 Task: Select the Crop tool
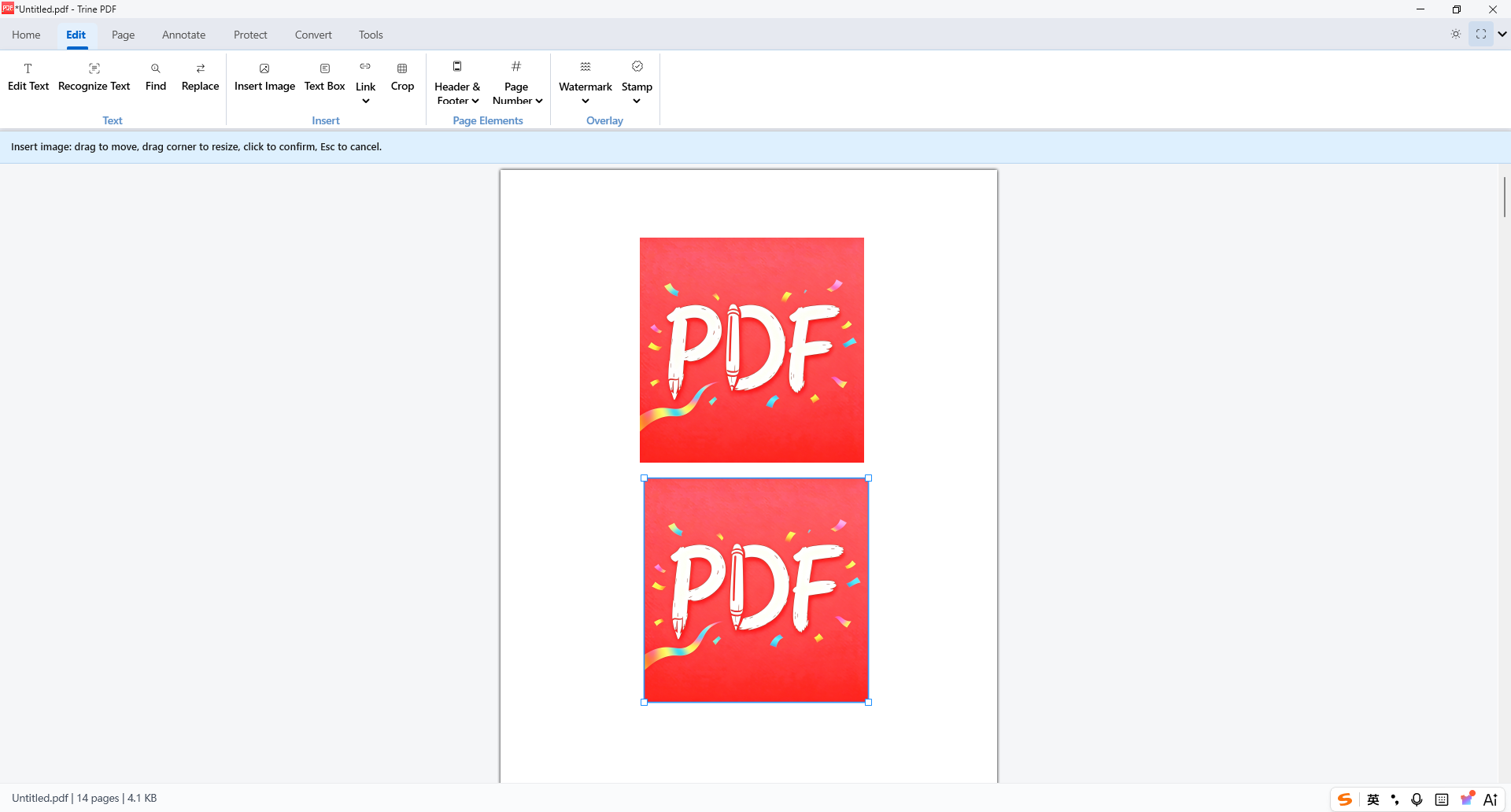coord(402,77)
